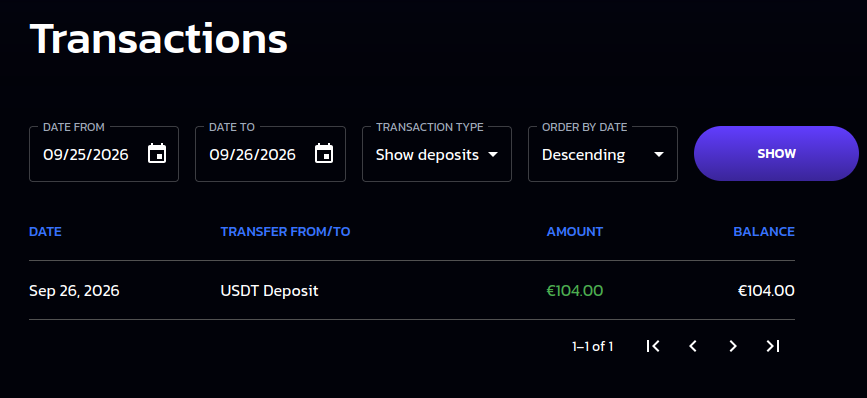This screenshot has height=398, width=867.
Task: Expand the Transaction Type dropdown arrow
Action: pyautogui.click(x=493, y=154)
